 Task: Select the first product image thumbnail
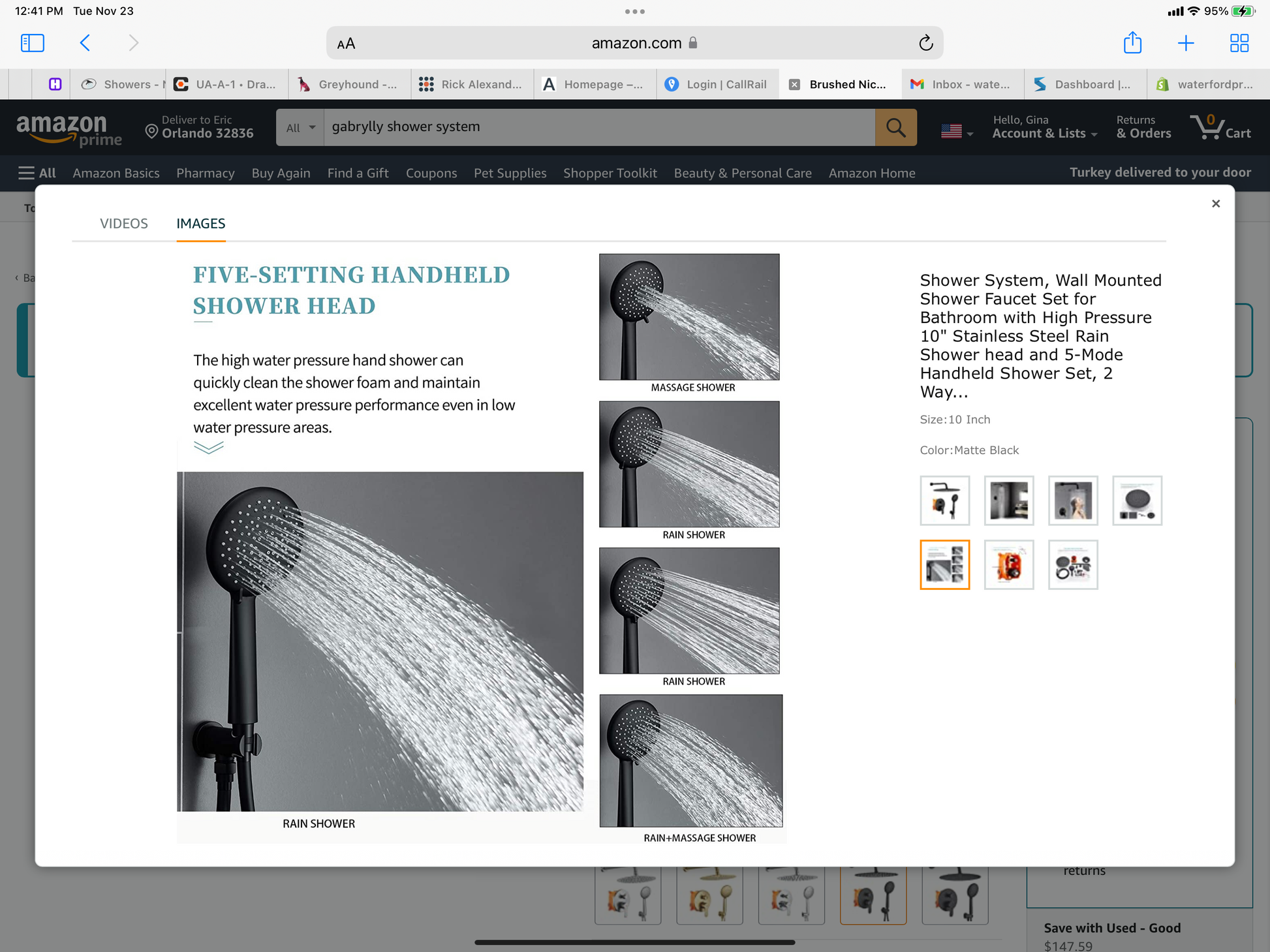pyautogui.click(x=944, y=500)
